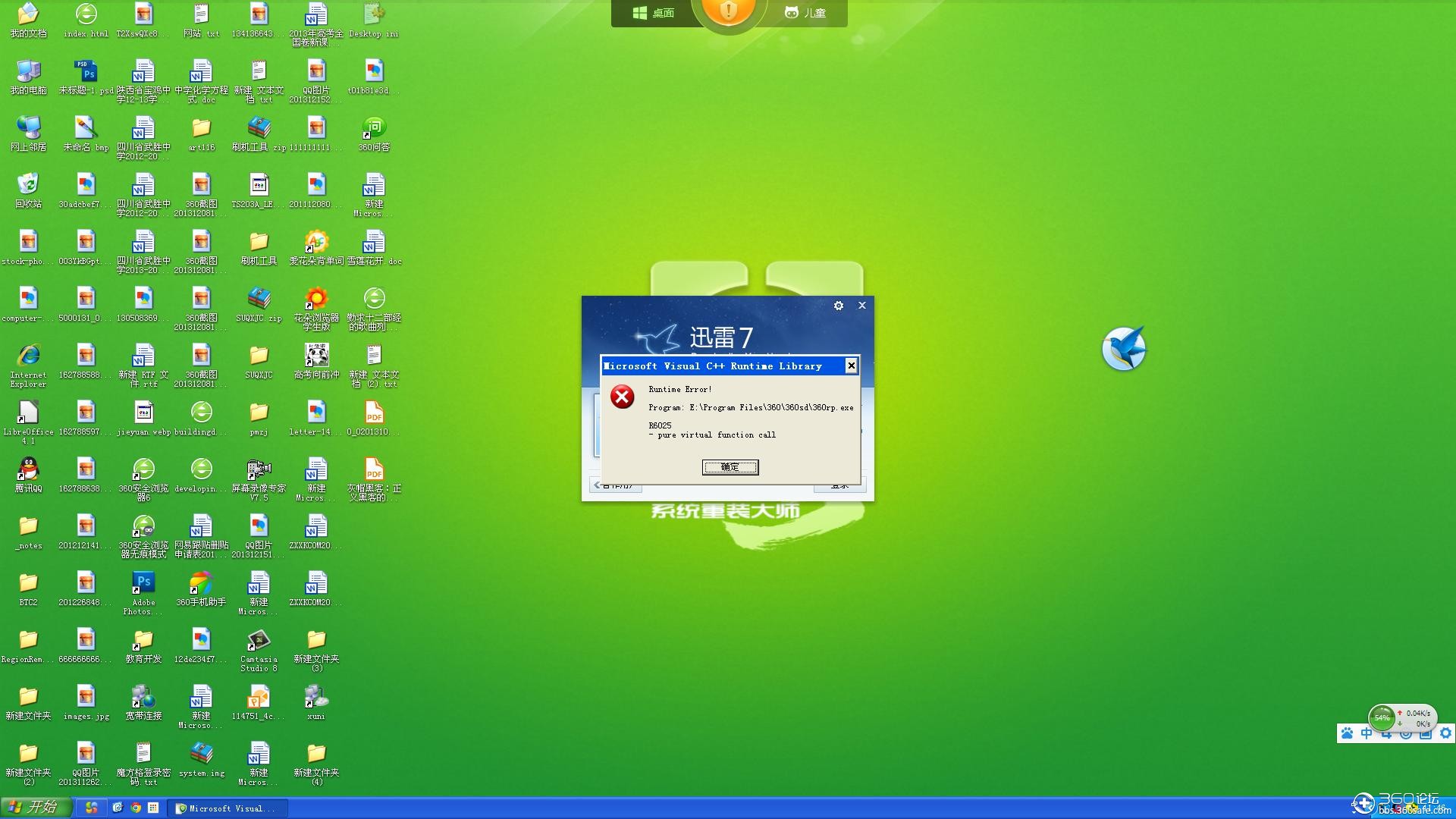Select the Desktop.ini file
This screenshot has height=819, width=1456.
374,20
